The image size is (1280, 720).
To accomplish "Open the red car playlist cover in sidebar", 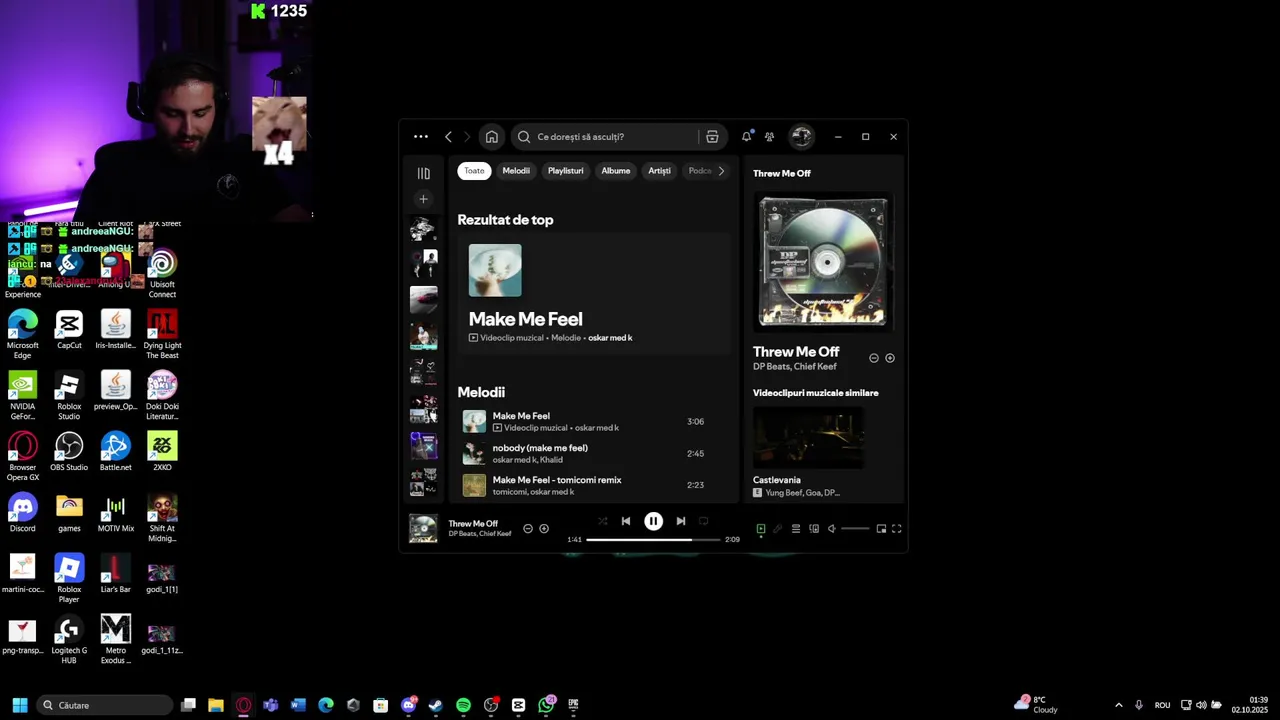I will point(423,299).
